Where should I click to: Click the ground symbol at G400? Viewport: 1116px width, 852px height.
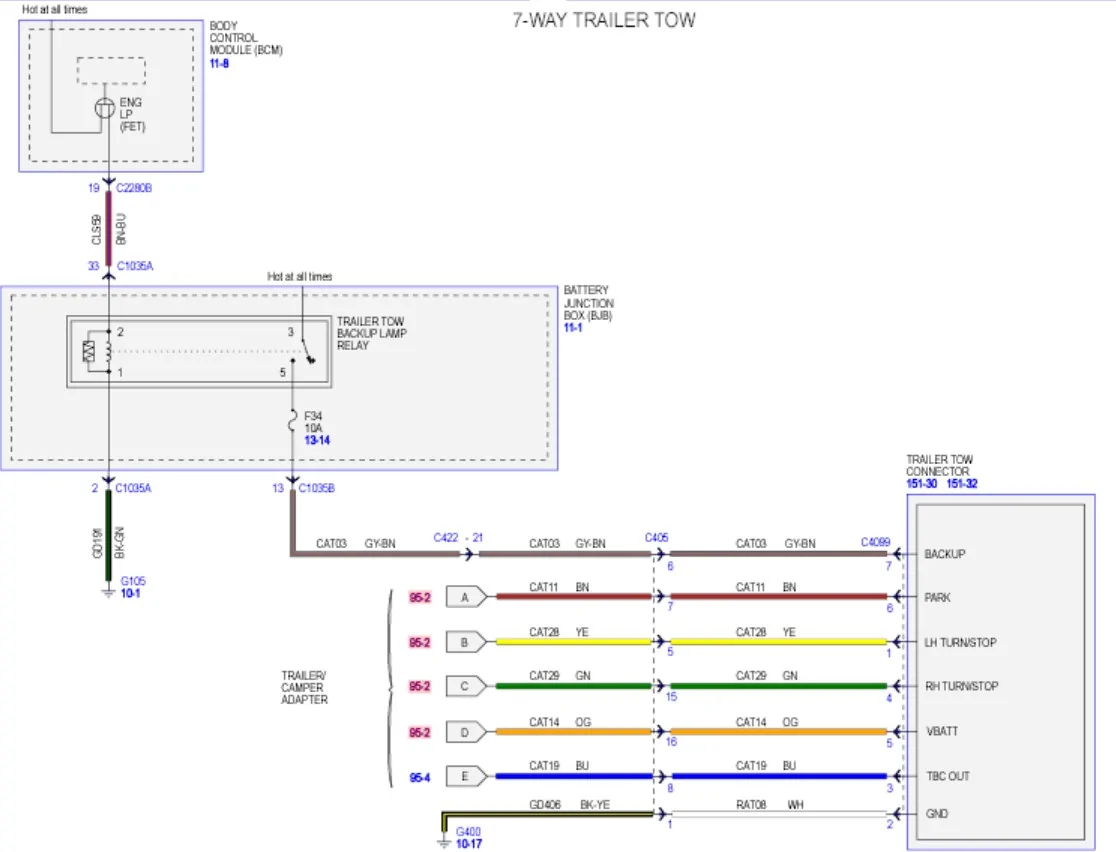(x=444, y=842)
